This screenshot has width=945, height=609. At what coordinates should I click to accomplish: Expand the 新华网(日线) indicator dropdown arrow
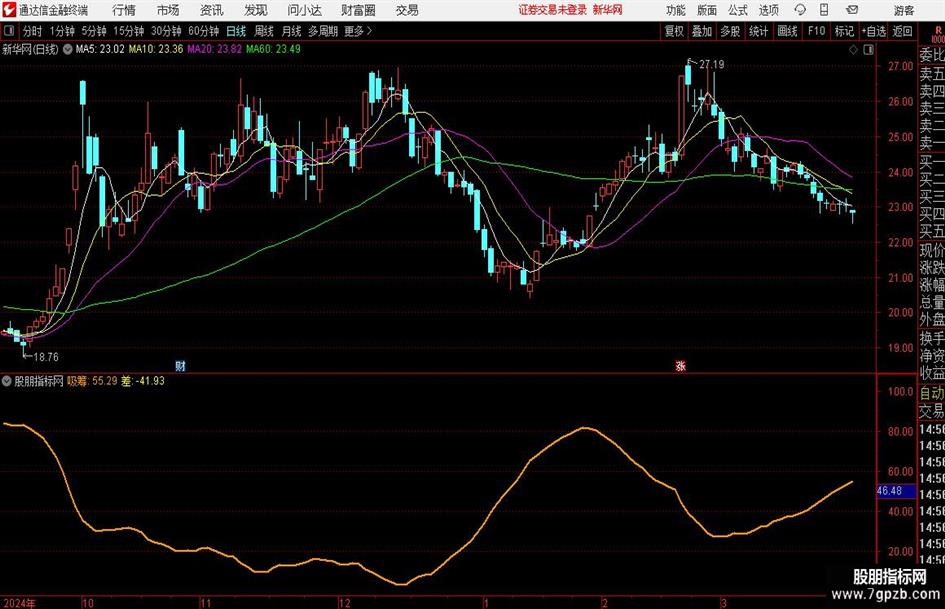pyautogui.click(x=68, y=49)
